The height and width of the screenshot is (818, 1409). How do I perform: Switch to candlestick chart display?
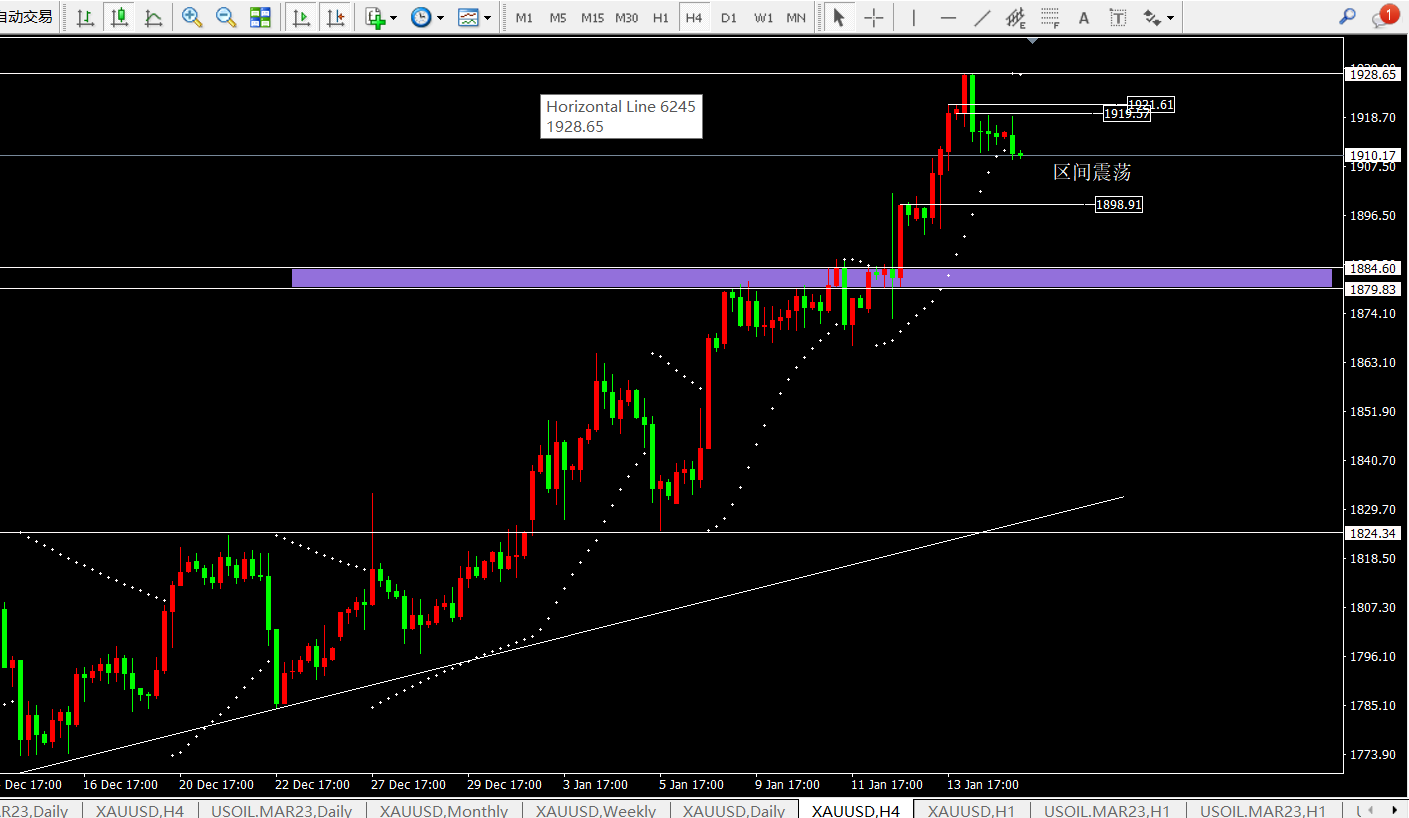tap(120, 17)
